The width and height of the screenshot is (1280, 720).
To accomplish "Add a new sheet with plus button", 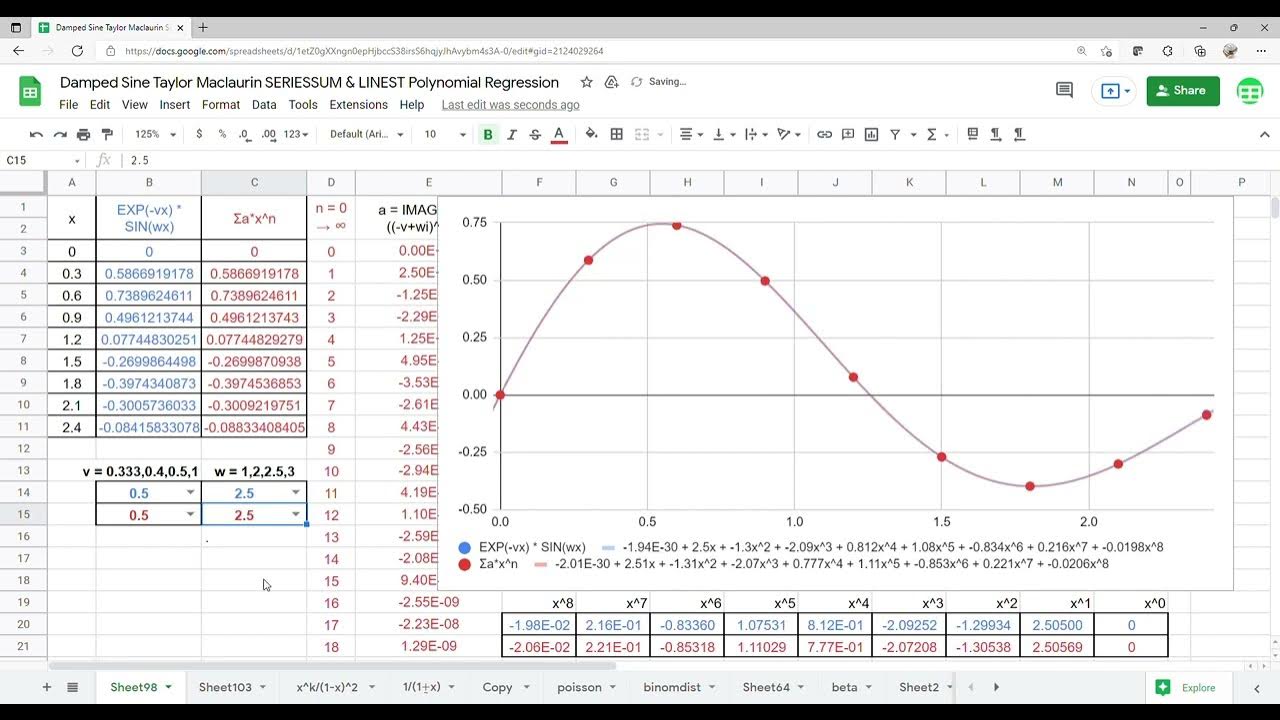I will (46, 687).
